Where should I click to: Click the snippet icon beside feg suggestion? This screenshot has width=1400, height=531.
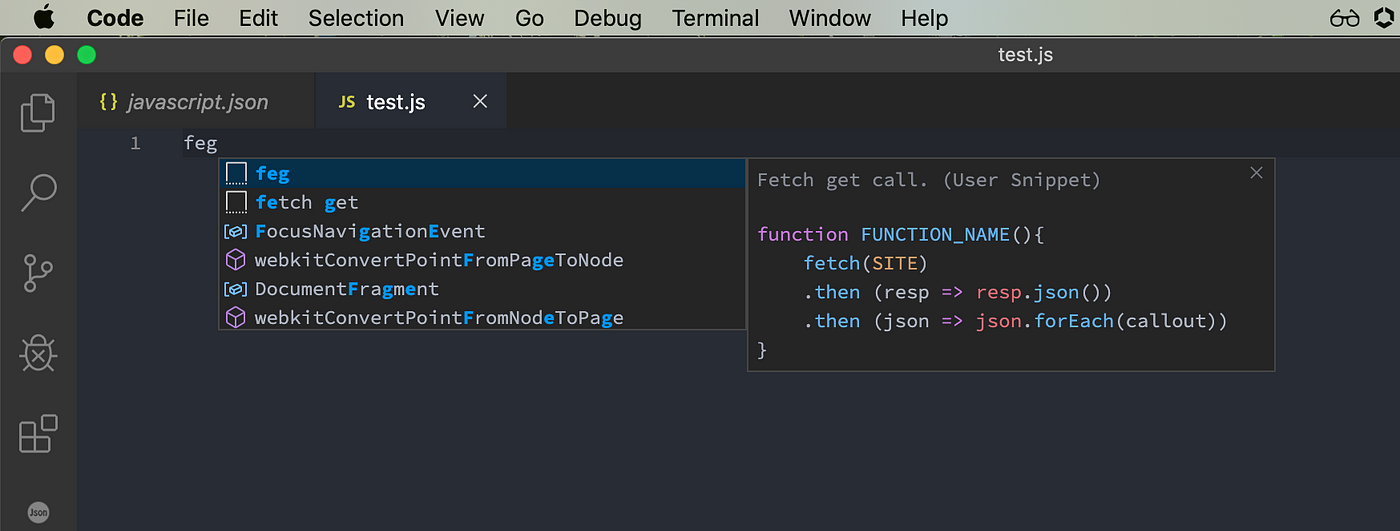tap(236, 174)
